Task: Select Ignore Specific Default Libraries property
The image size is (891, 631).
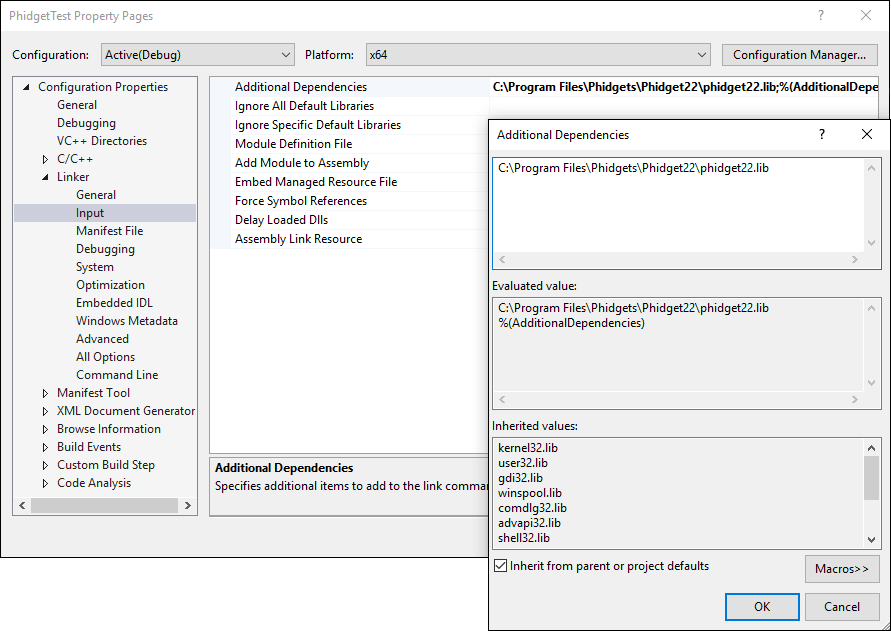Action: tap(349, 124)
